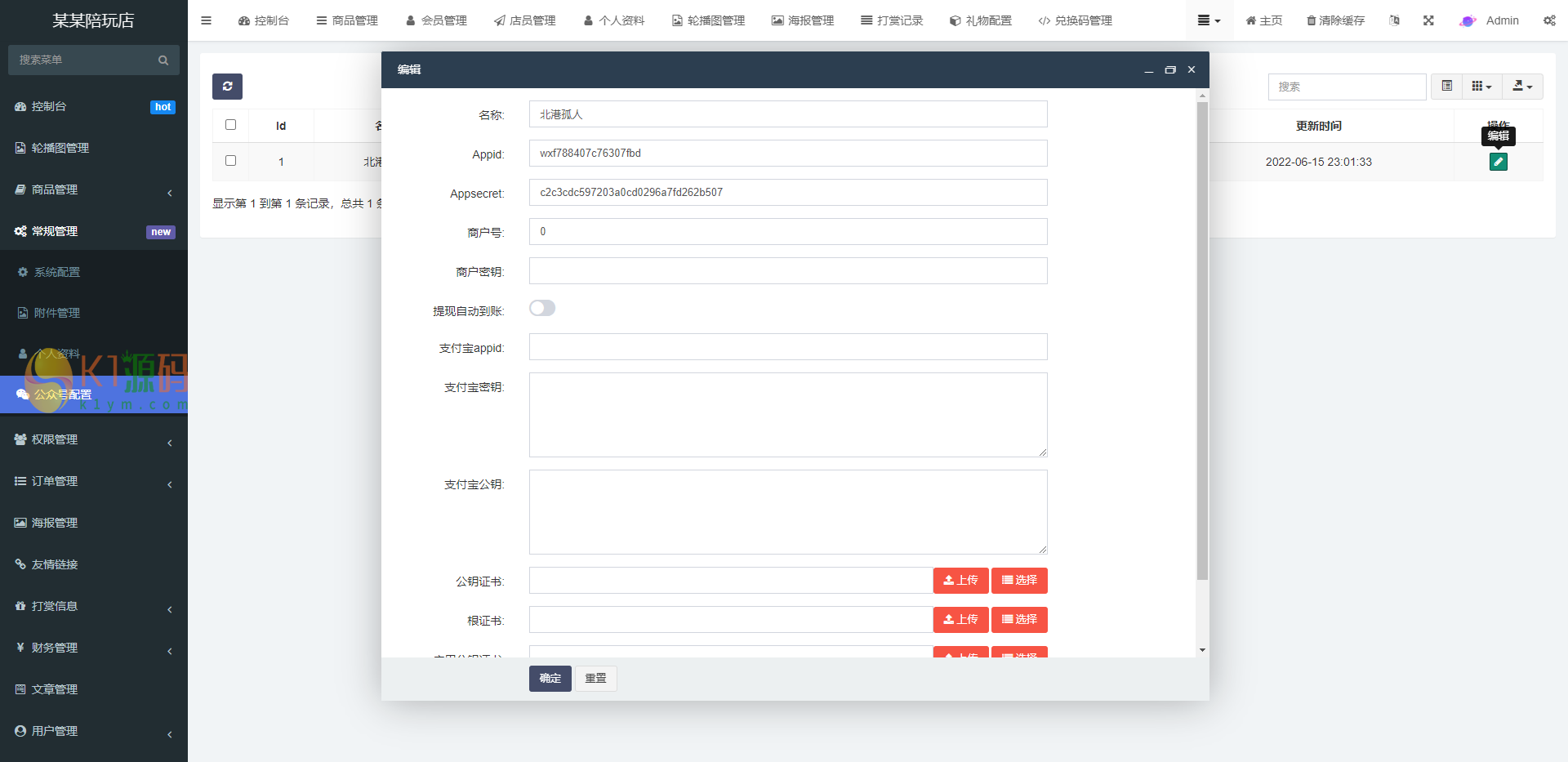Open 友情链接 in the left sidebar

pos(94,564)
